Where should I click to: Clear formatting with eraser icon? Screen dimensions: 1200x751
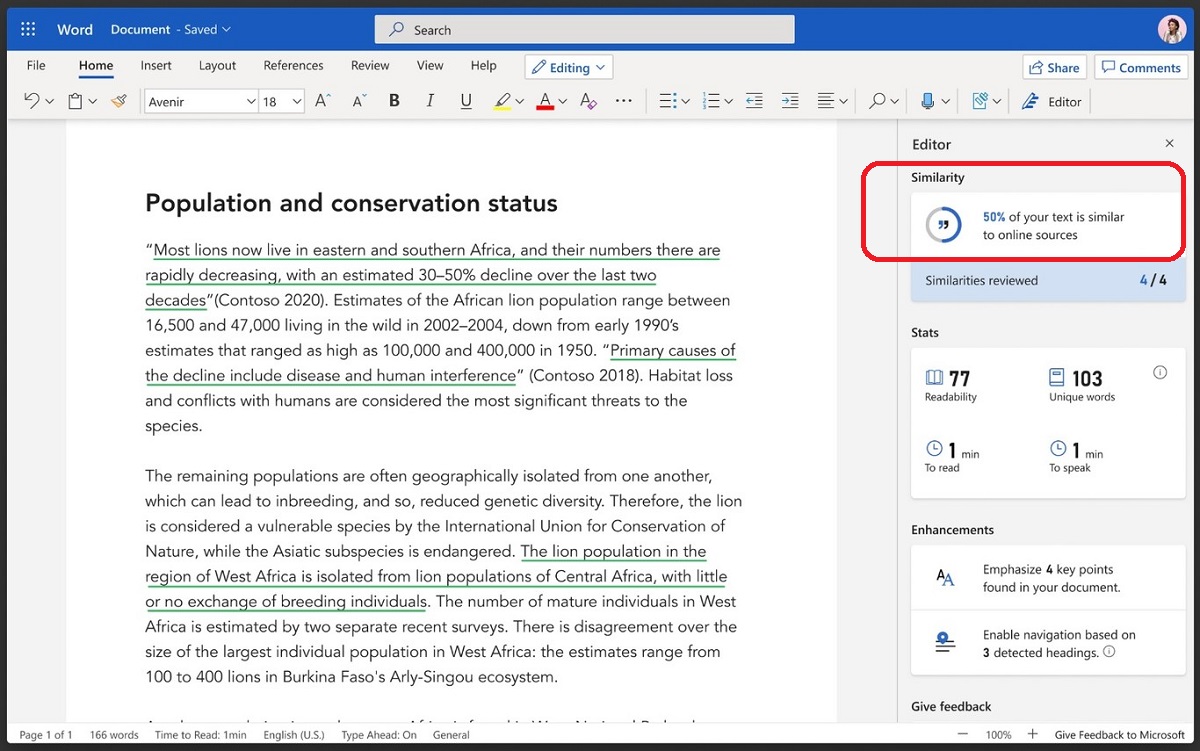pyautogui.click(x=588, y=101)
